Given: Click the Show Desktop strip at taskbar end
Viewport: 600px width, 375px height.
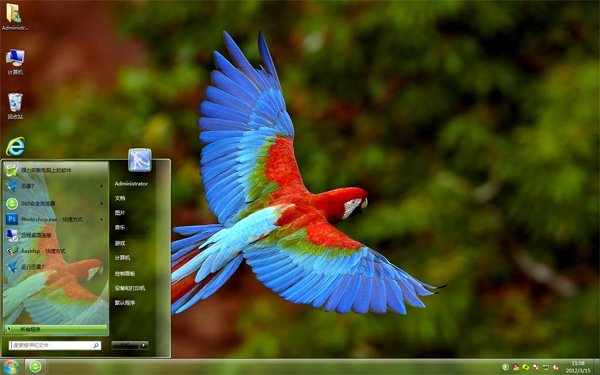Looking at the screenshot, I should (x=596, y=367).
